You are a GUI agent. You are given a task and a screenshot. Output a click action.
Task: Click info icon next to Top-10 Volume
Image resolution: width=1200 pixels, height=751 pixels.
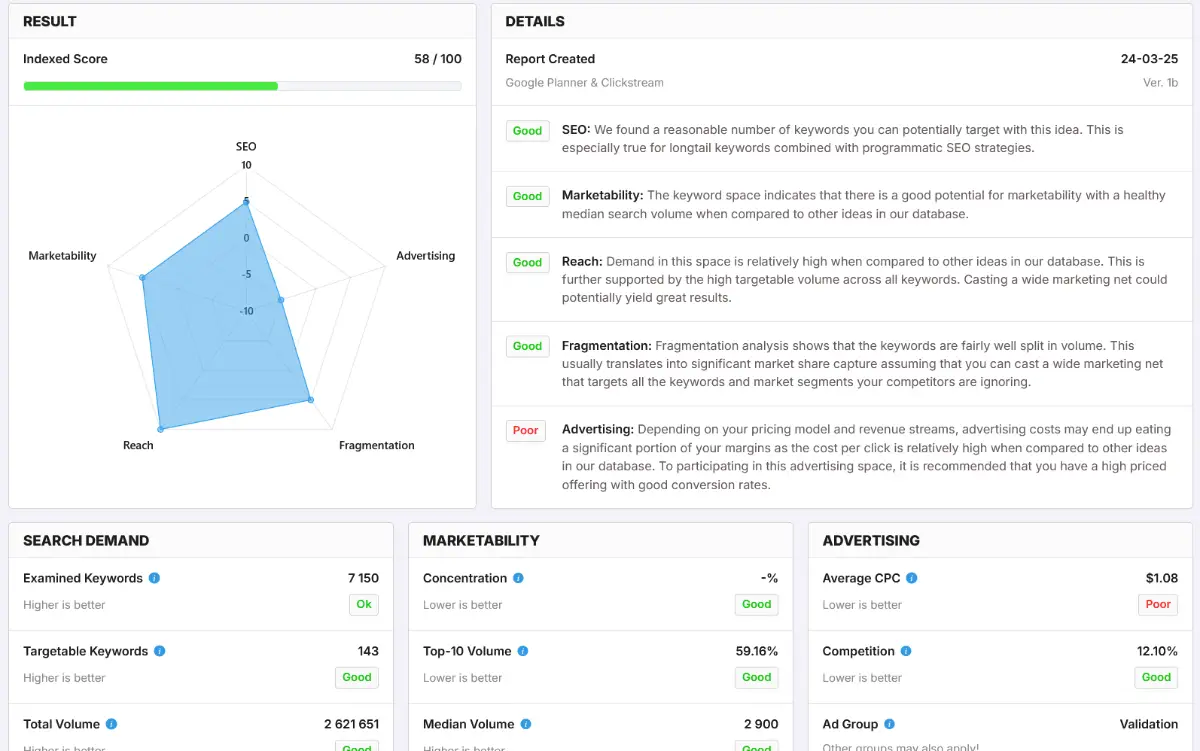522,651
